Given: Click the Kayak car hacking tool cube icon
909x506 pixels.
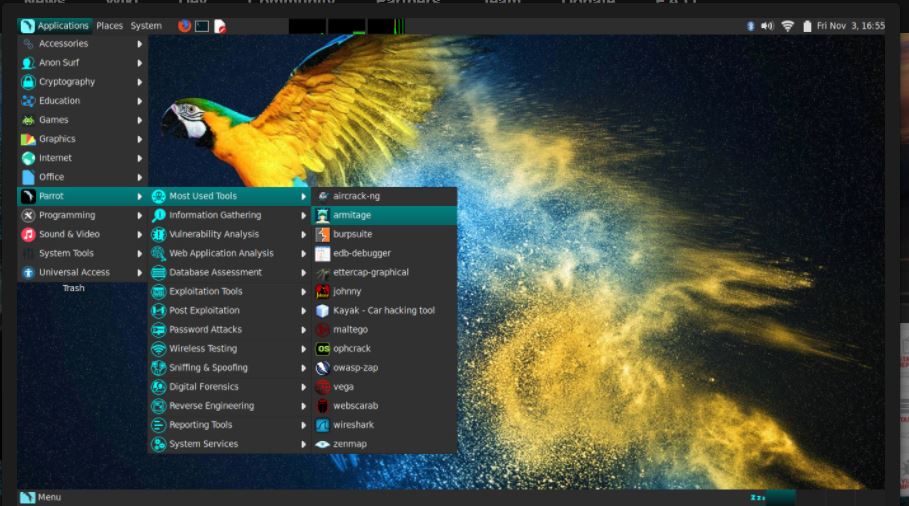Looking at the screenshot, I should point(322,311).
